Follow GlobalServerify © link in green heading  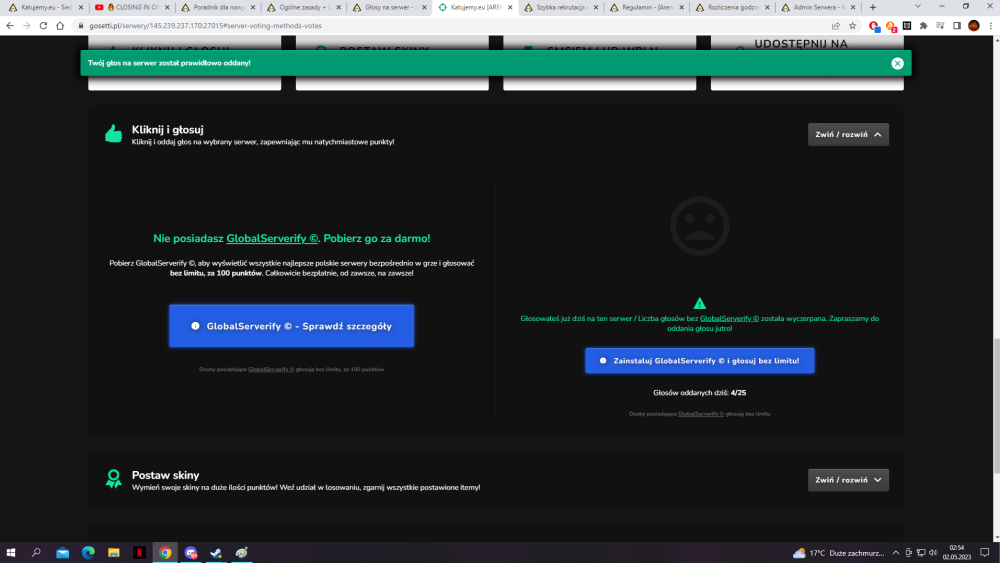click(272, 238)
